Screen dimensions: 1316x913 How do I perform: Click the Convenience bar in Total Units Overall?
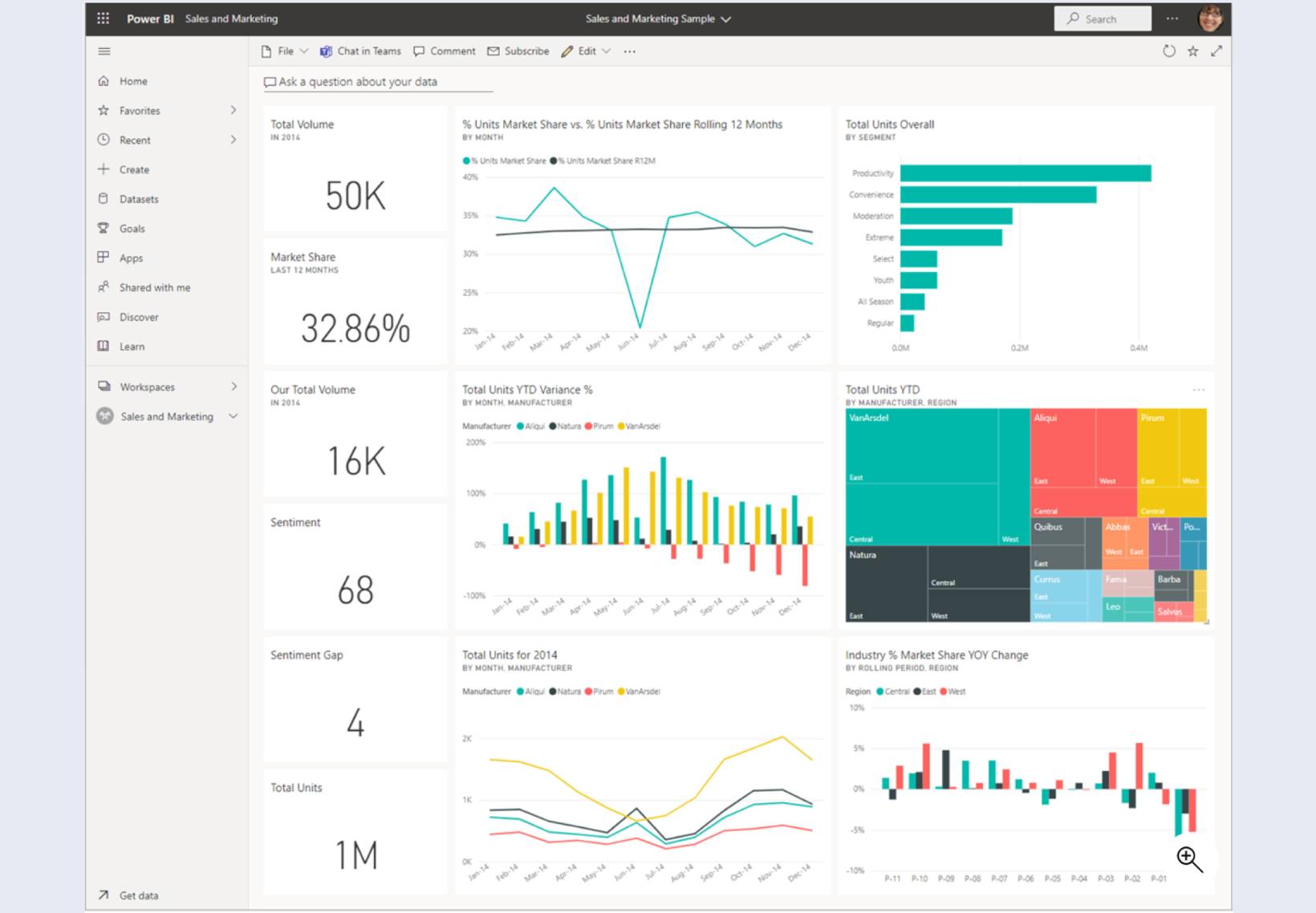point(998,195)
